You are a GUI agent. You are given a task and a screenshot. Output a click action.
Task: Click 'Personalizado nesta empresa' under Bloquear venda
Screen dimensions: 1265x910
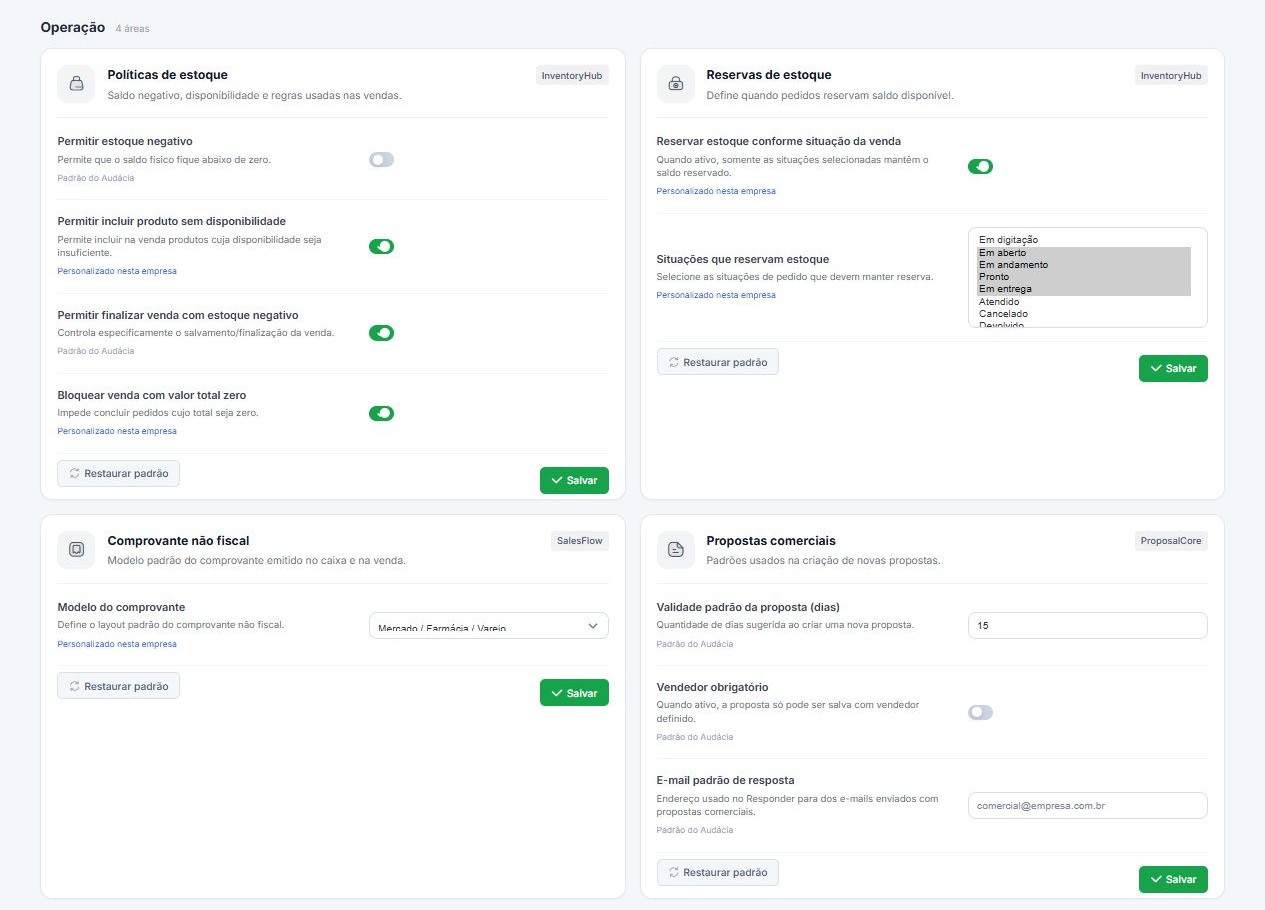117,431
